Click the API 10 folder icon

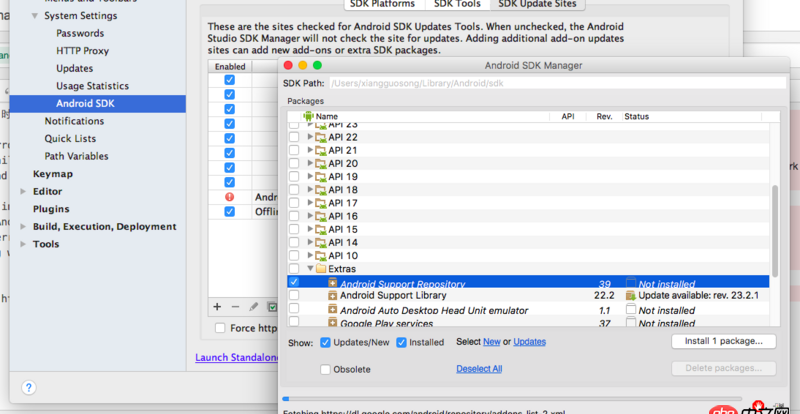tap(321, 256)
